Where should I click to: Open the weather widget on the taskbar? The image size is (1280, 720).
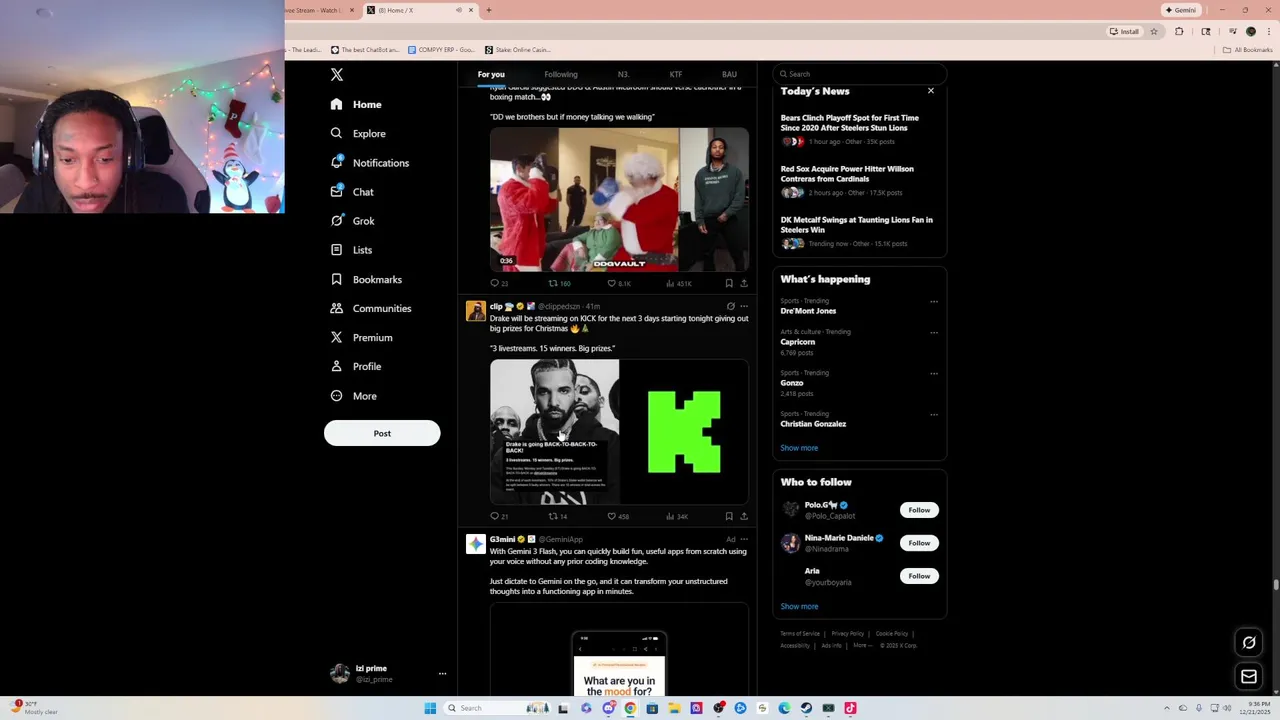[34, 708]
